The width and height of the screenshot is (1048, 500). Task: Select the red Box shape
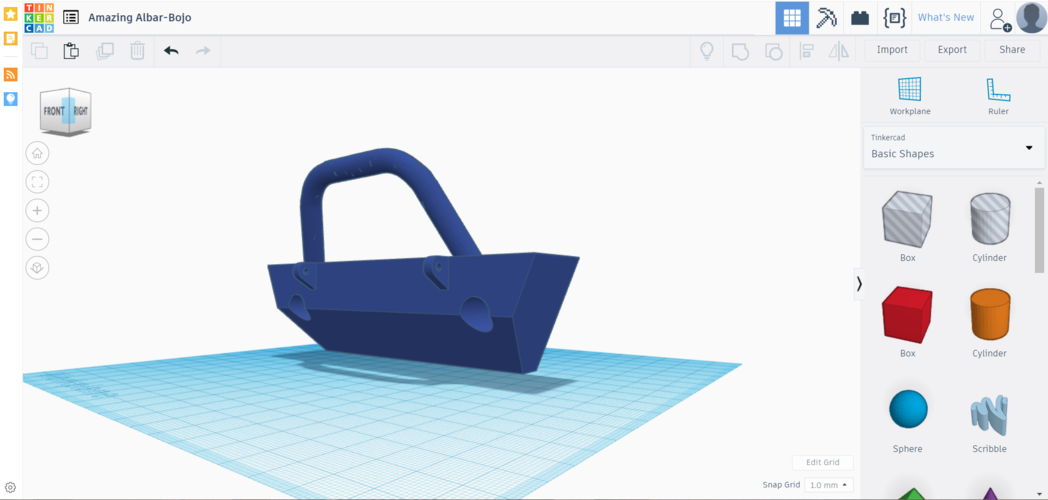point(907,314)
